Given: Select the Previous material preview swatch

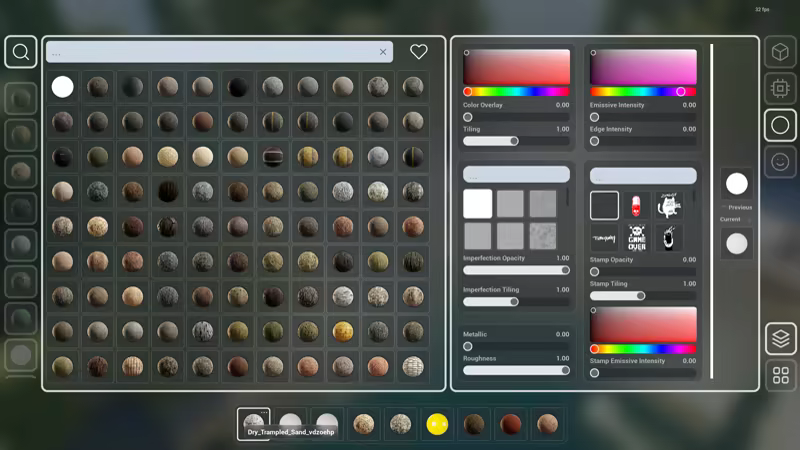Looking at the screenshot, I should click(x=737, y=184).
